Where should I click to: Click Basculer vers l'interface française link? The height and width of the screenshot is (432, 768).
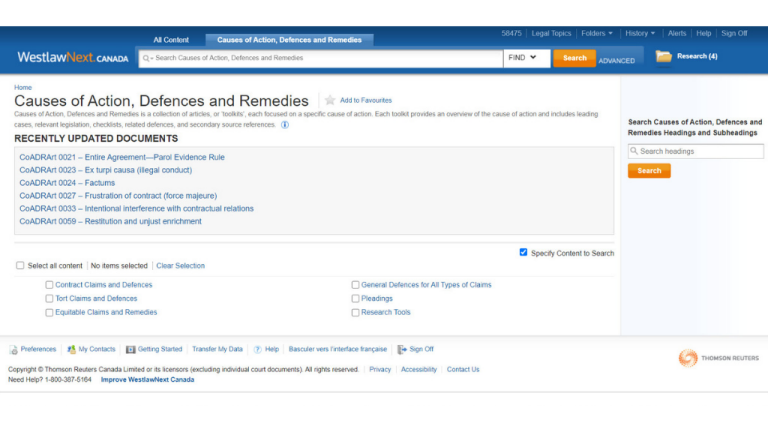pyautogui.click(x=337, y=349)
